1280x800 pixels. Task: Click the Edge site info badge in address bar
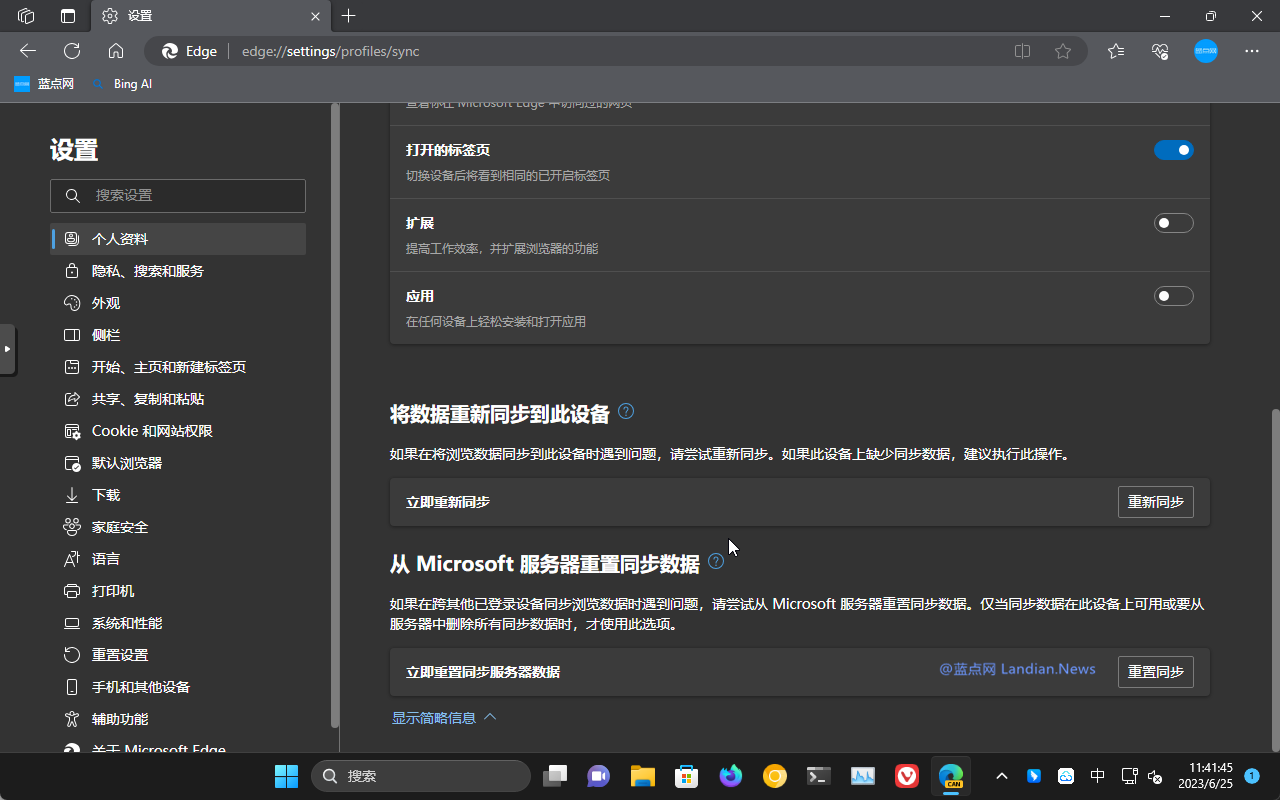(188, 51)
